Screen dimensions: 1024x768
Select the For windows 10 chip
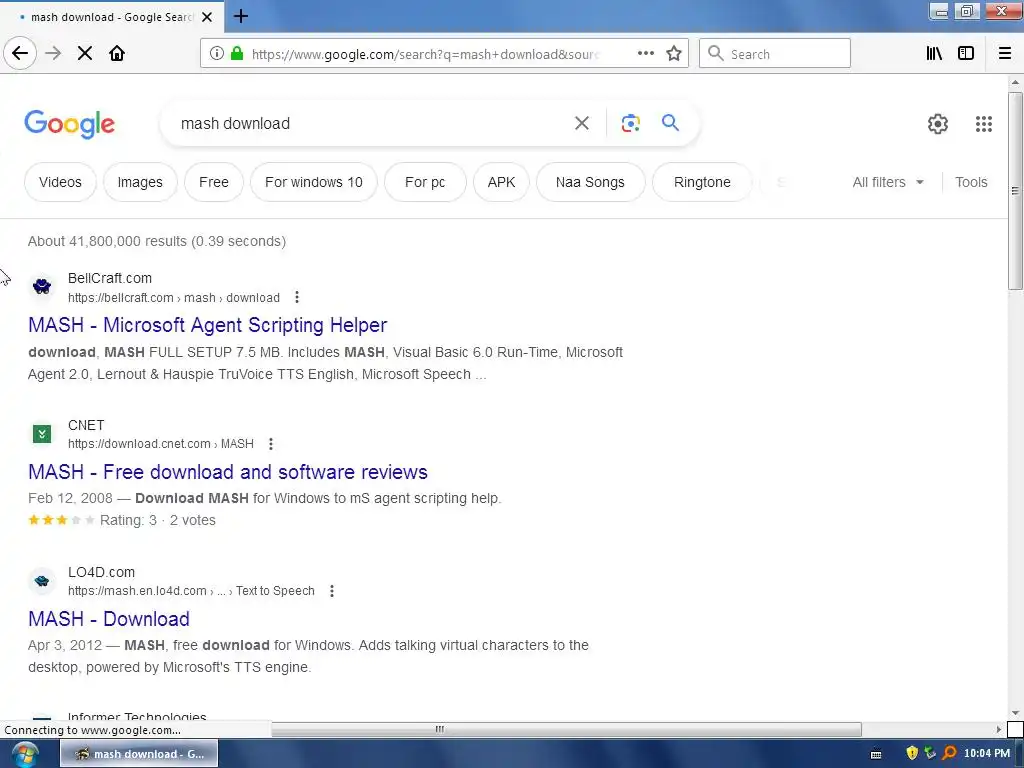tap(313, 182)
